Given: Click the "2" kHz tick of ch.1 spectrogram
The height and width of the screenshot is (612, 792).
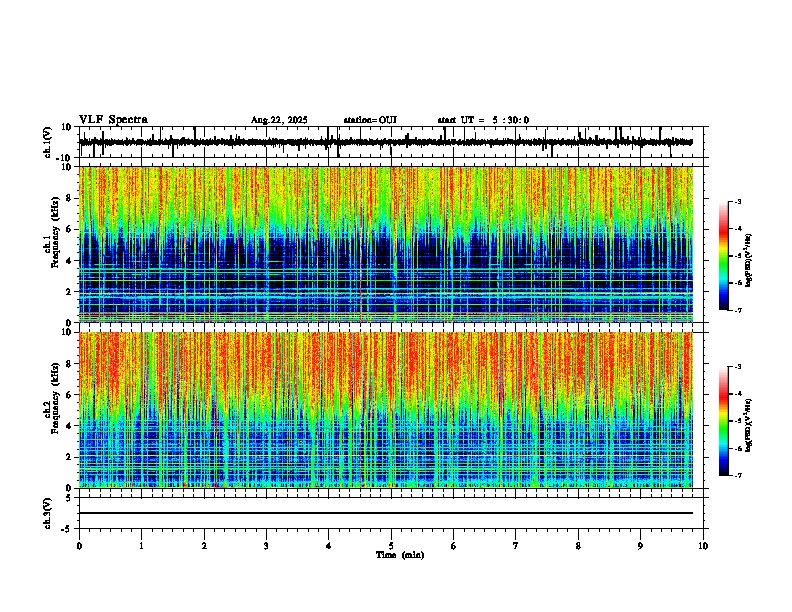Looking at the screenshot, I should click(69, 292).
